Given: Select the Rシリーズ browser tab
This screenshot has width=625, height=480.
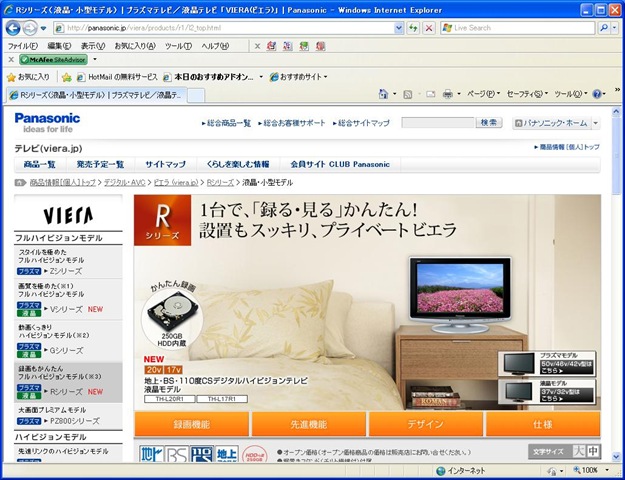Looking at the screenshot, I should coord(96,95).
